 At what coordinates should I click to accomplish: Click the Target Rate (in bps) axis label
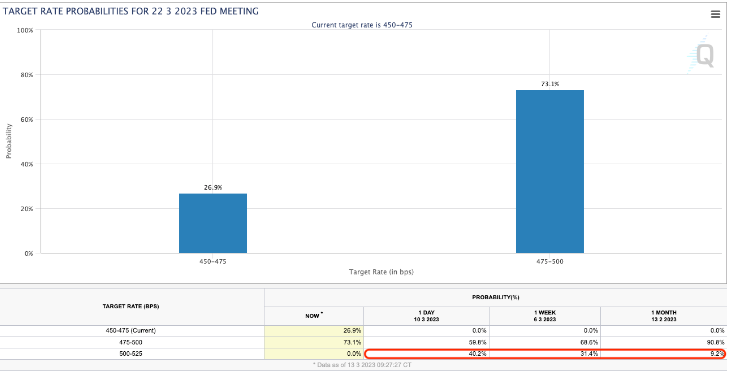pos(381,272)
